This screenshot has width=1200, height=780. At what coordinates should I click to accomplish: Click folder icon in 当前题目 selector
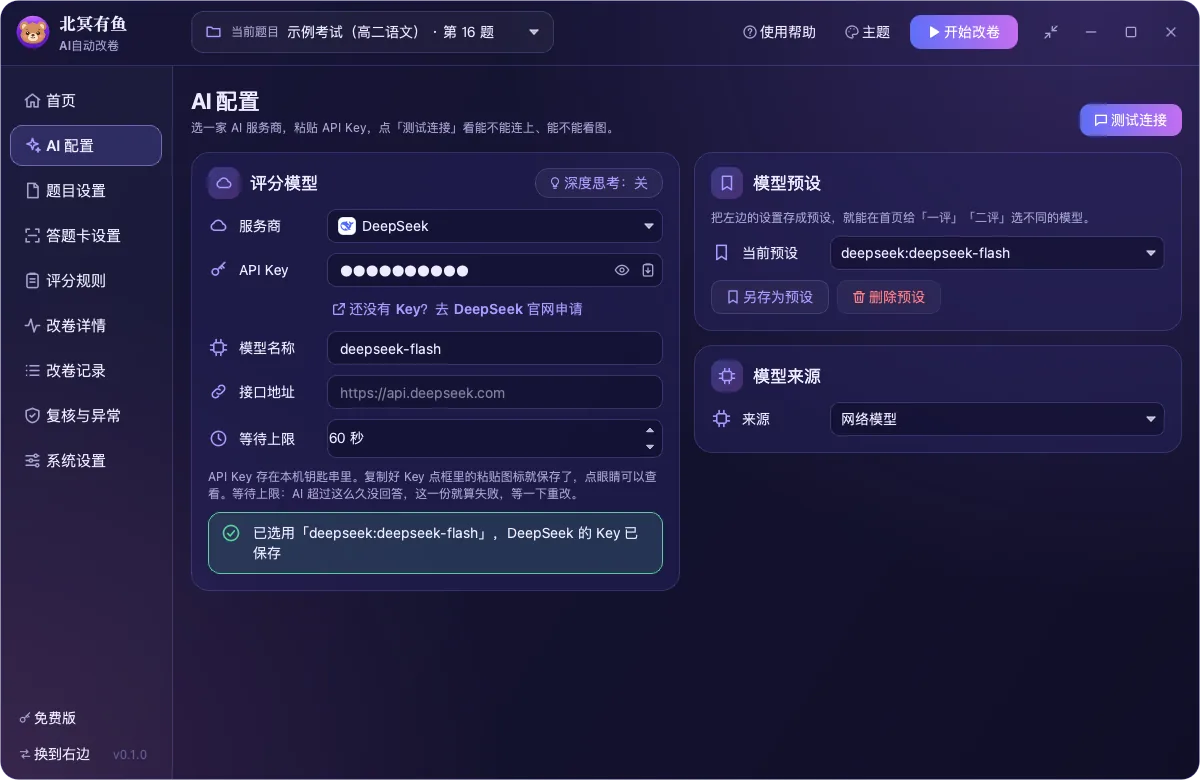pyautogui.click(x=213, y=32)
